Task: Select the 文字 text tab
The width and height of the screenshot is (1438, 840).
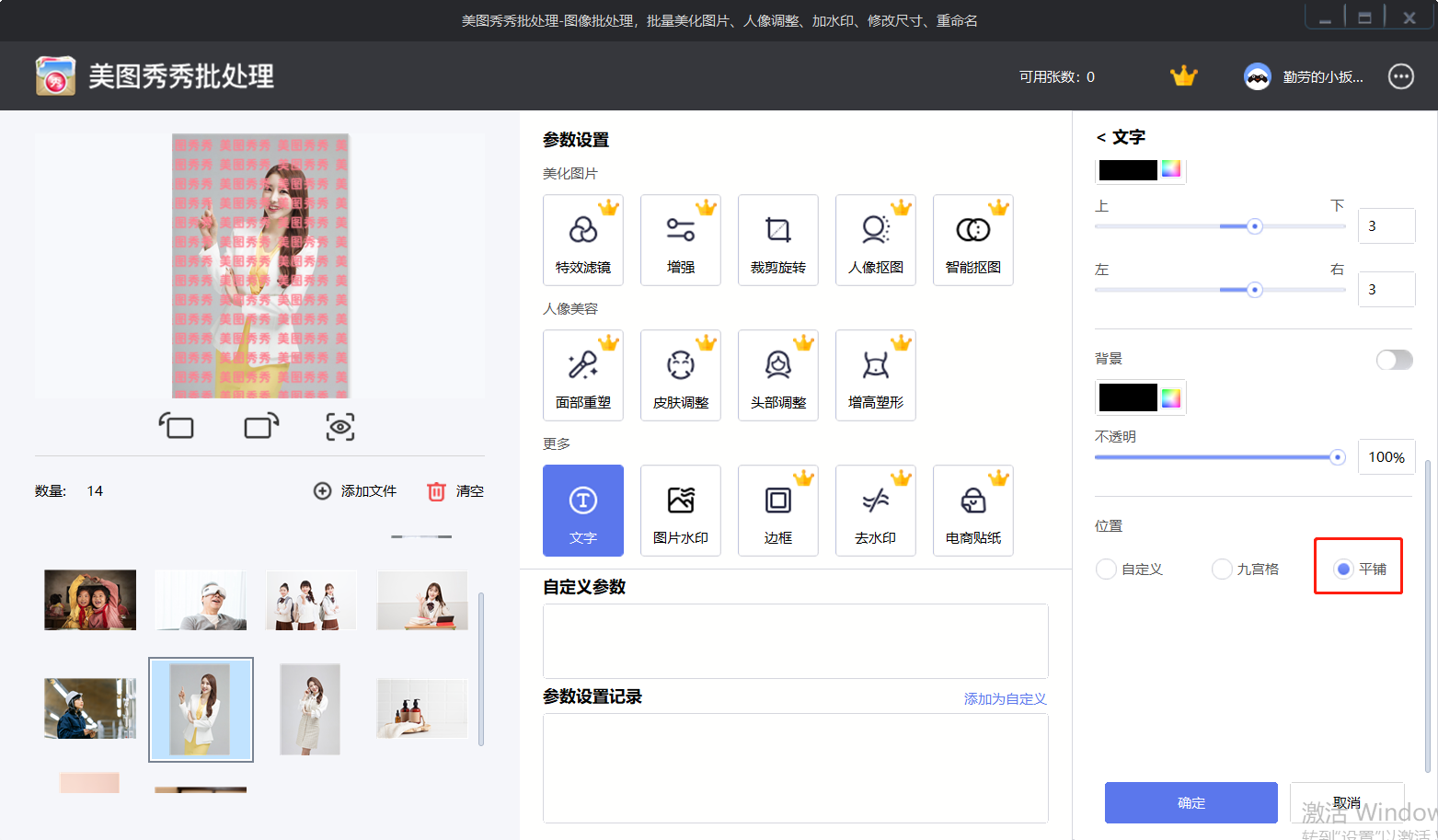Action: (583, 511)
